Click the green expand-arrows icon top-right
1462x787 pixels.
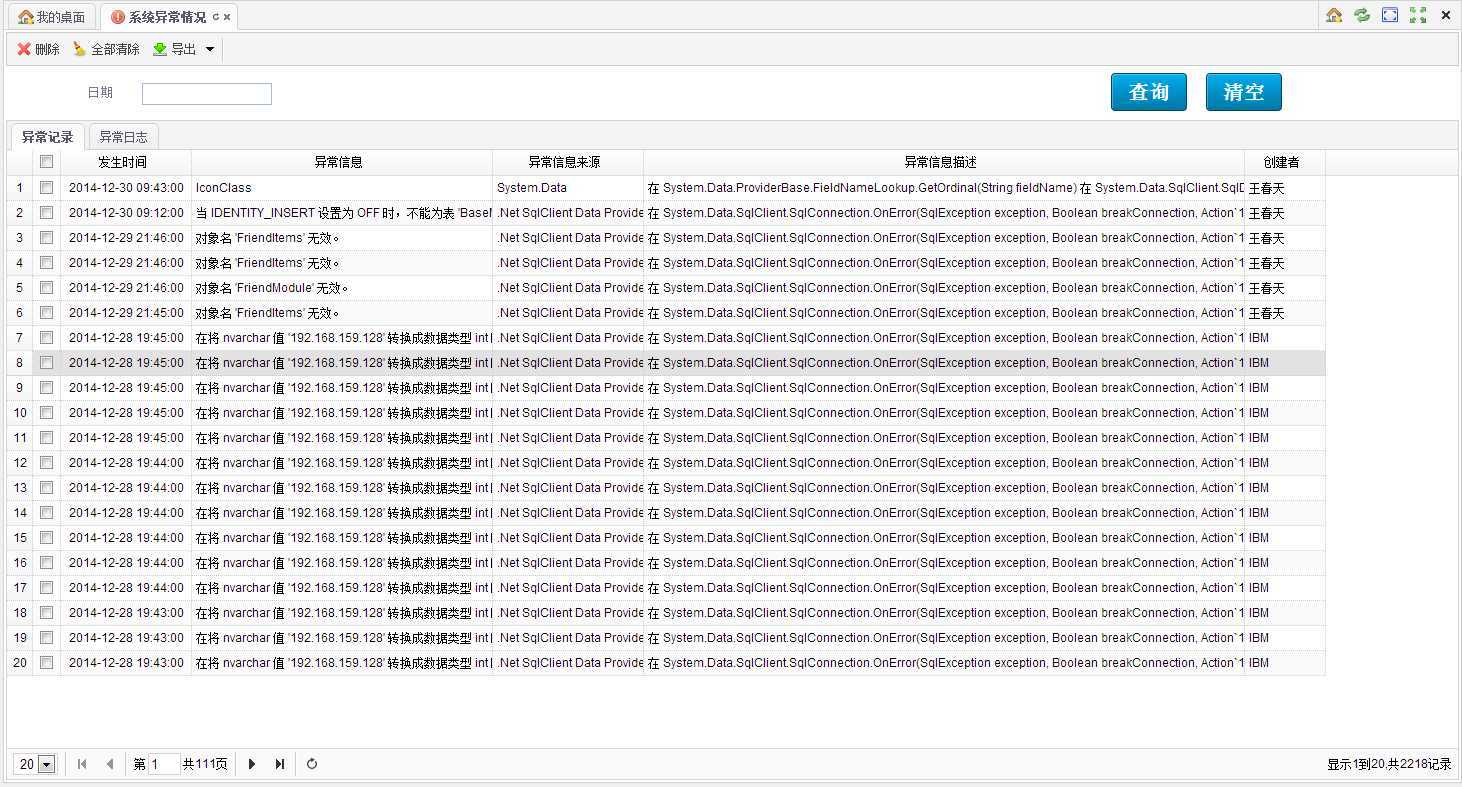click(1418, 15)
